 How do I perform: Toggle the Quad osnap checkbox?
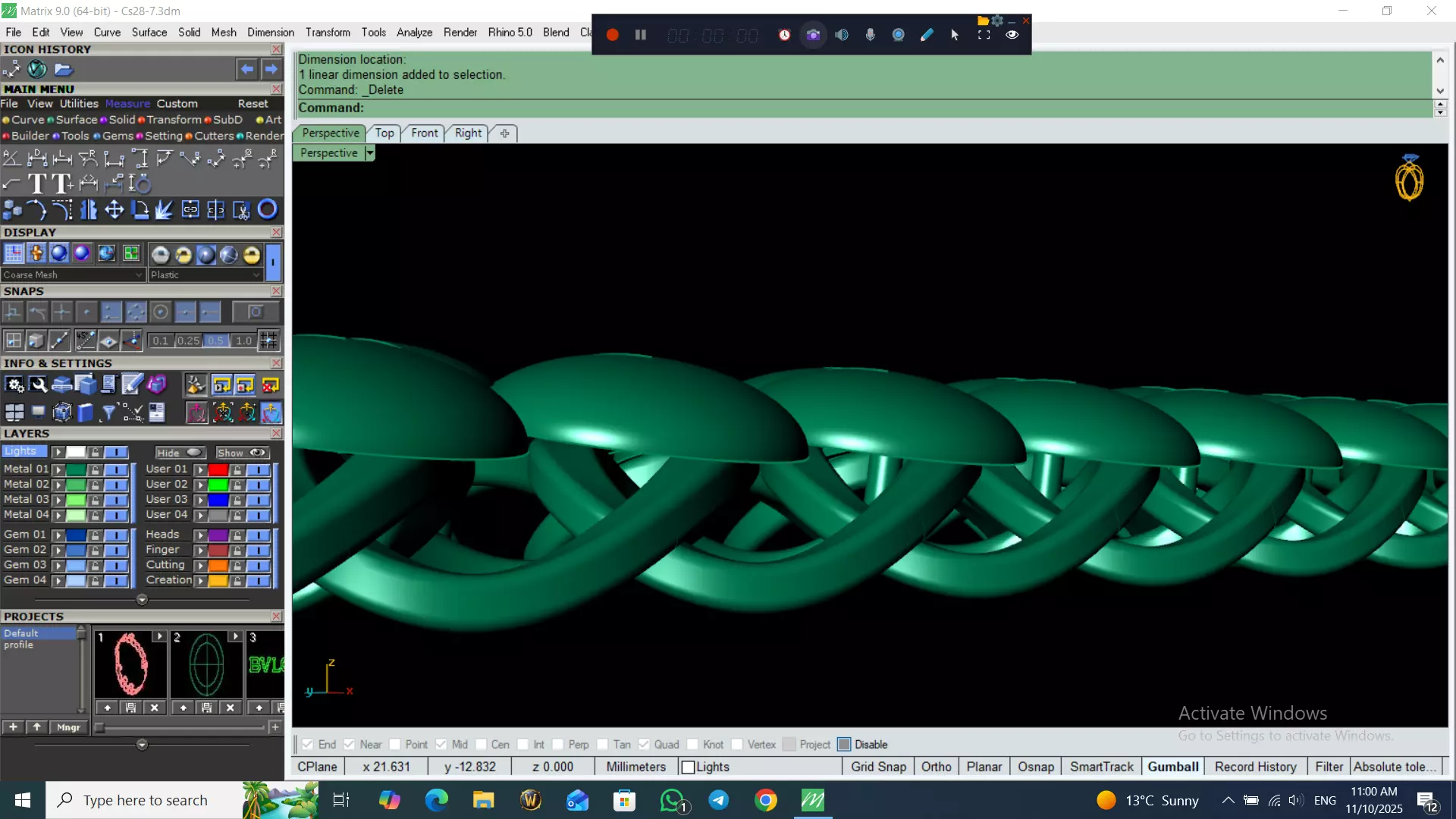click(644, 745)
